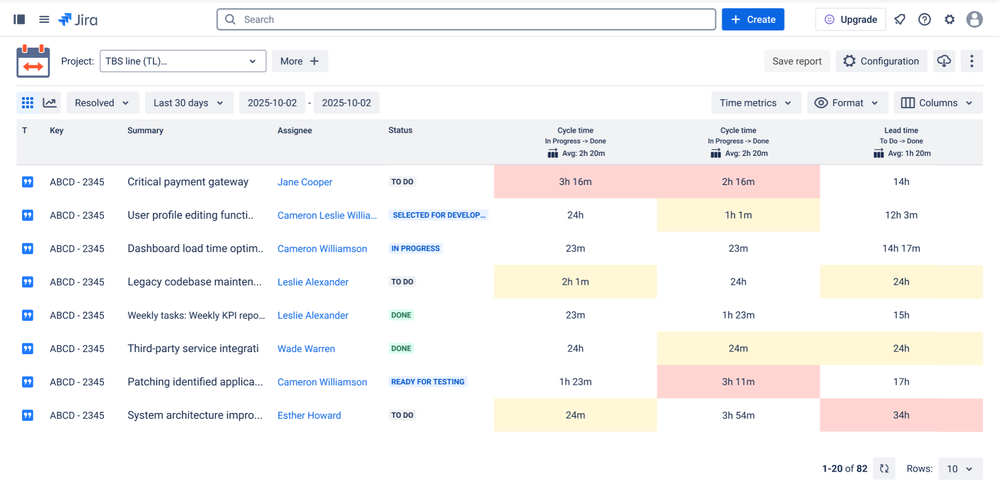This screenshot has width=999, height=494.
Task: Refresh the table with the reload icon
Action: tap(884, 468)
